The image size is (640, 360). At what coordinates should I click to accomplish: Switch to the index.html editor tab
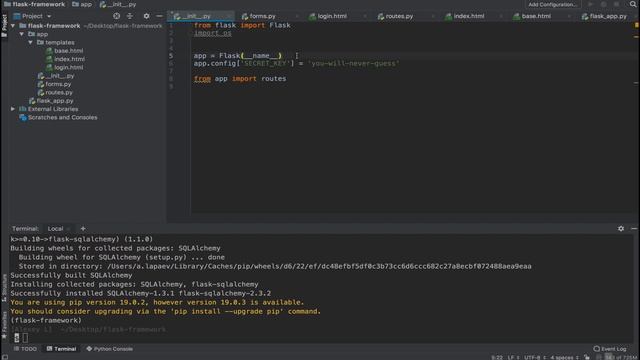[465, 16]
